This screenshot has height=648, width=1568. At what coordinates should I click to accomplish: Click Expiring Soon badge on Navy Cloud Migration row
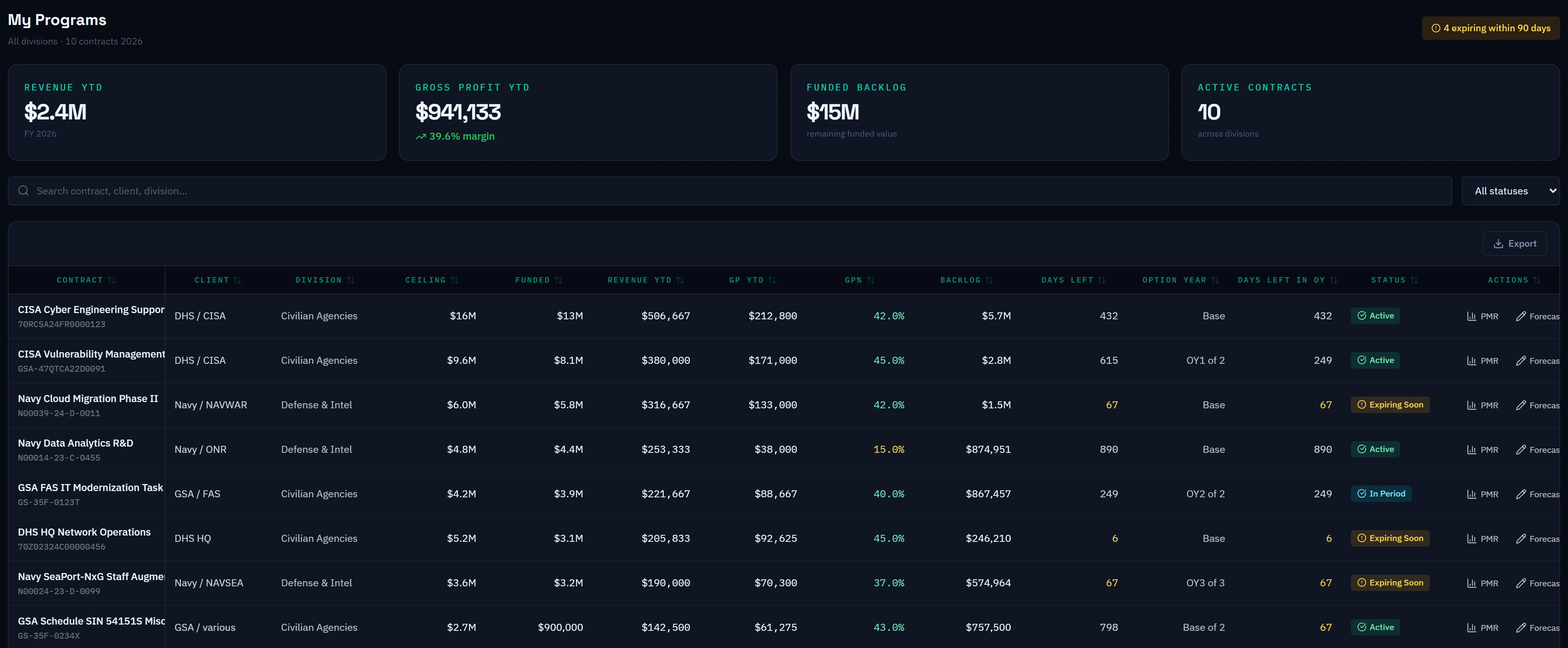[1390, 405]
